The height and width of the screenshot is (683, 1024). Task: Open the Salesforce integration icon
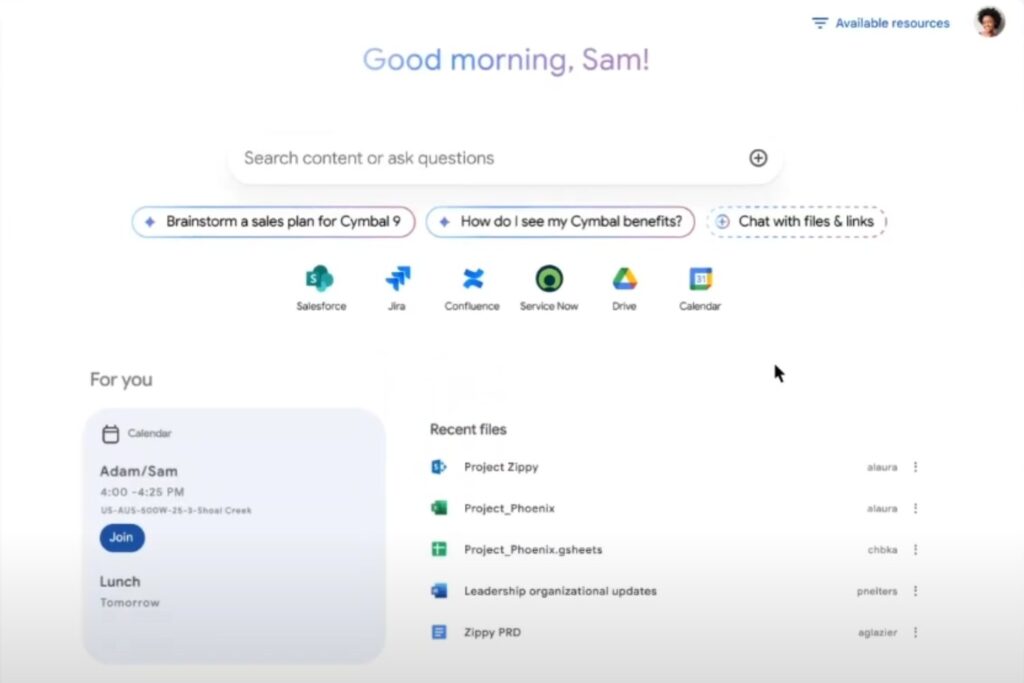pyautogui.click(x=320, y=278)
